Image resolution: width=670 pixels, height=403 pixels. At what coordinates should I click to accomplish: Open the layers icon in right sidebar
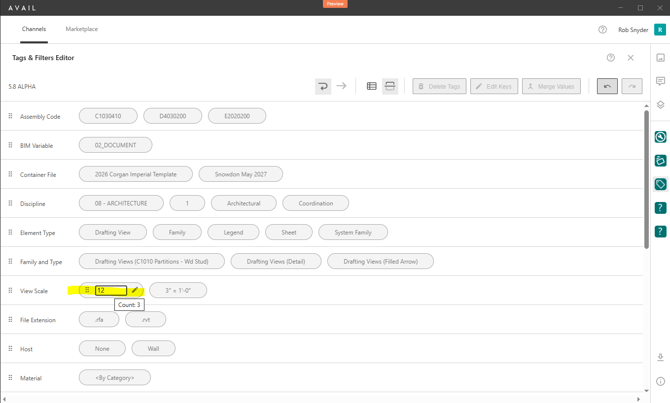point(660,105)
